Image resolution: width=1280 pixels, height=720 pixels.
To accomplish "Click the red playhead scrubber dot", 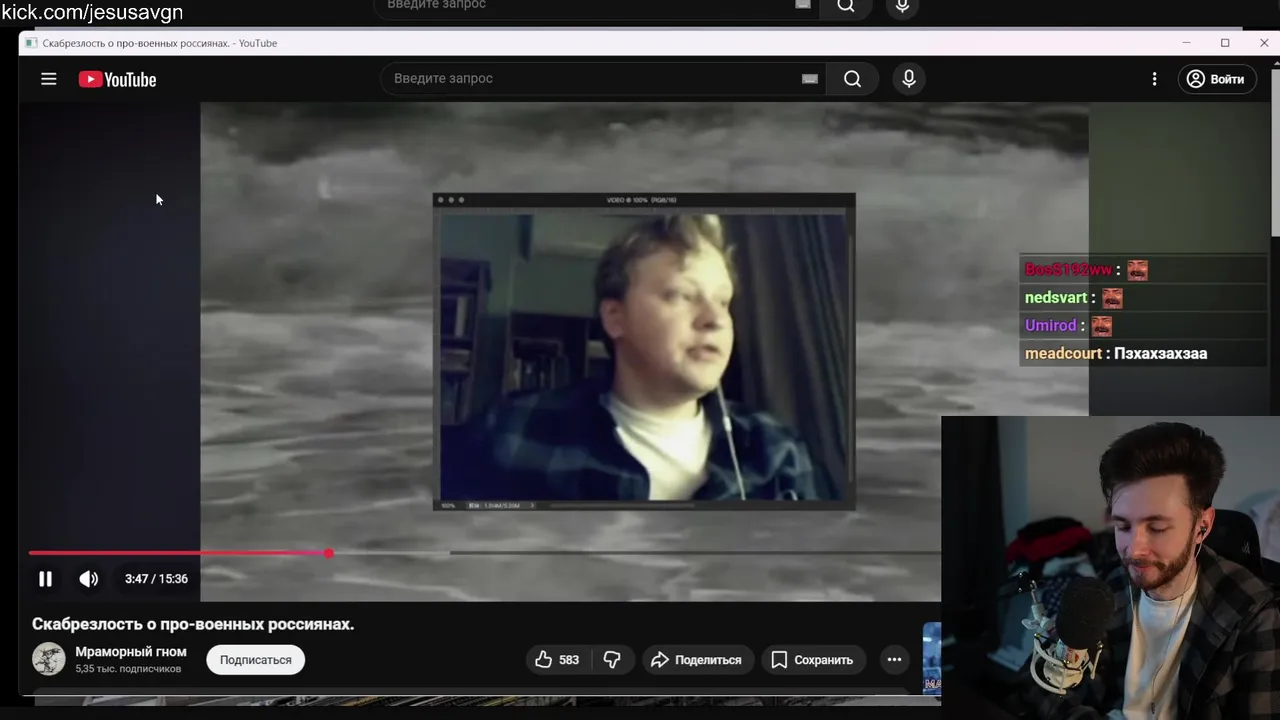I will (x=328, y=553).
